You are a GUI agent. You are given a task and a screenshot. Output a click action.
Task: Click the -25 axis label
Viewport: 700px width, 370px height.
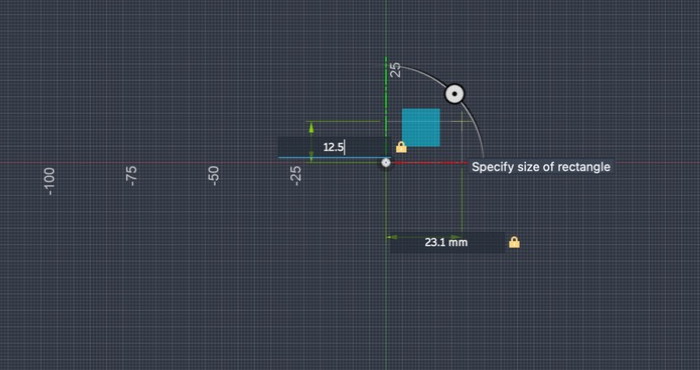(x=296, y=175)
